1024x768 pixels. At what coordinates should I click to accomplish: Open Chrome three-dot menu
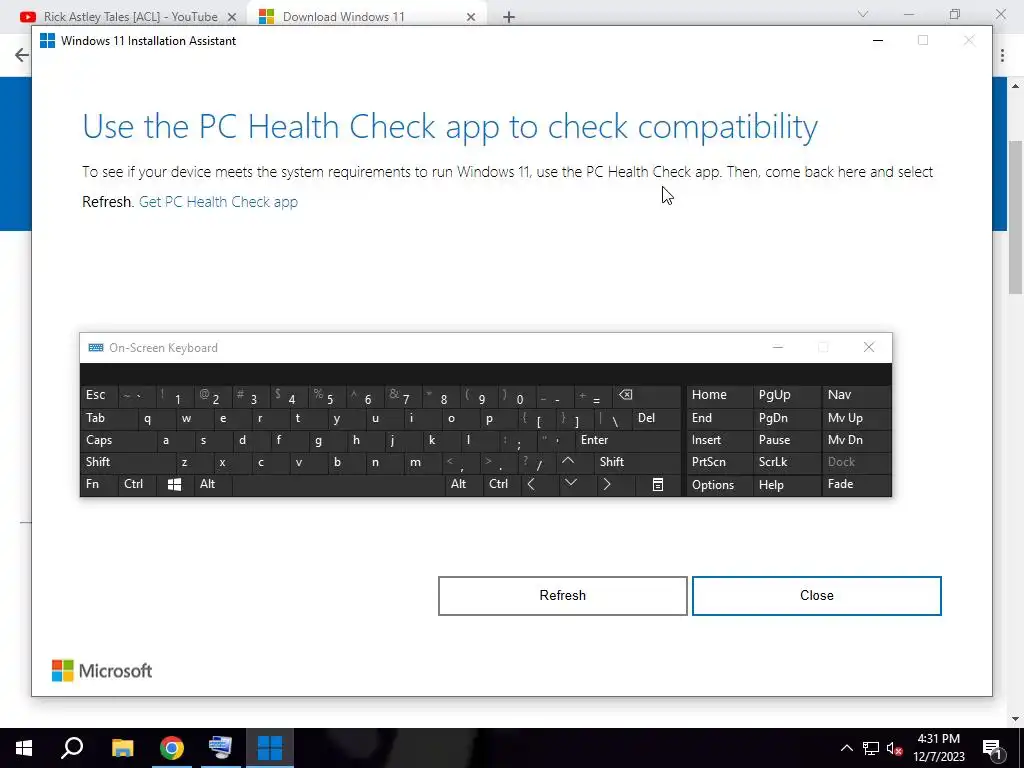click(1002, 56)
